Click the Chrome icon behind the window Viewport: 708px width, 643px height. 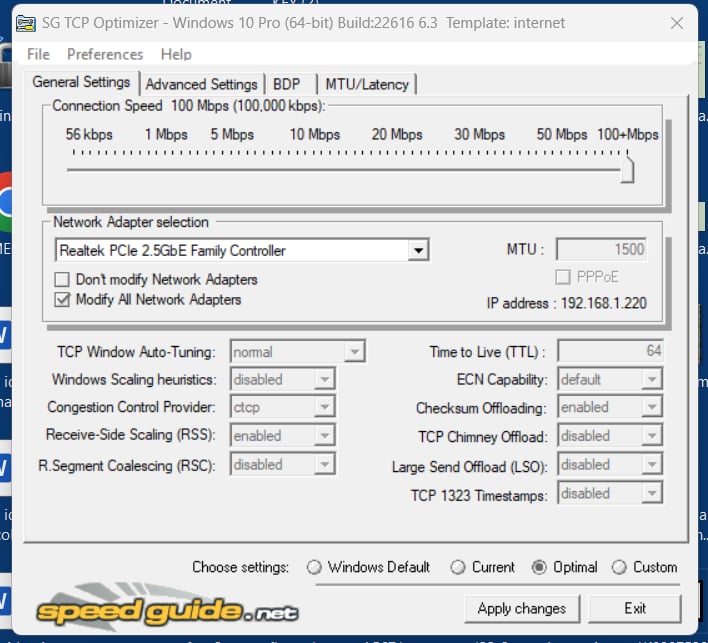(6, 201)
